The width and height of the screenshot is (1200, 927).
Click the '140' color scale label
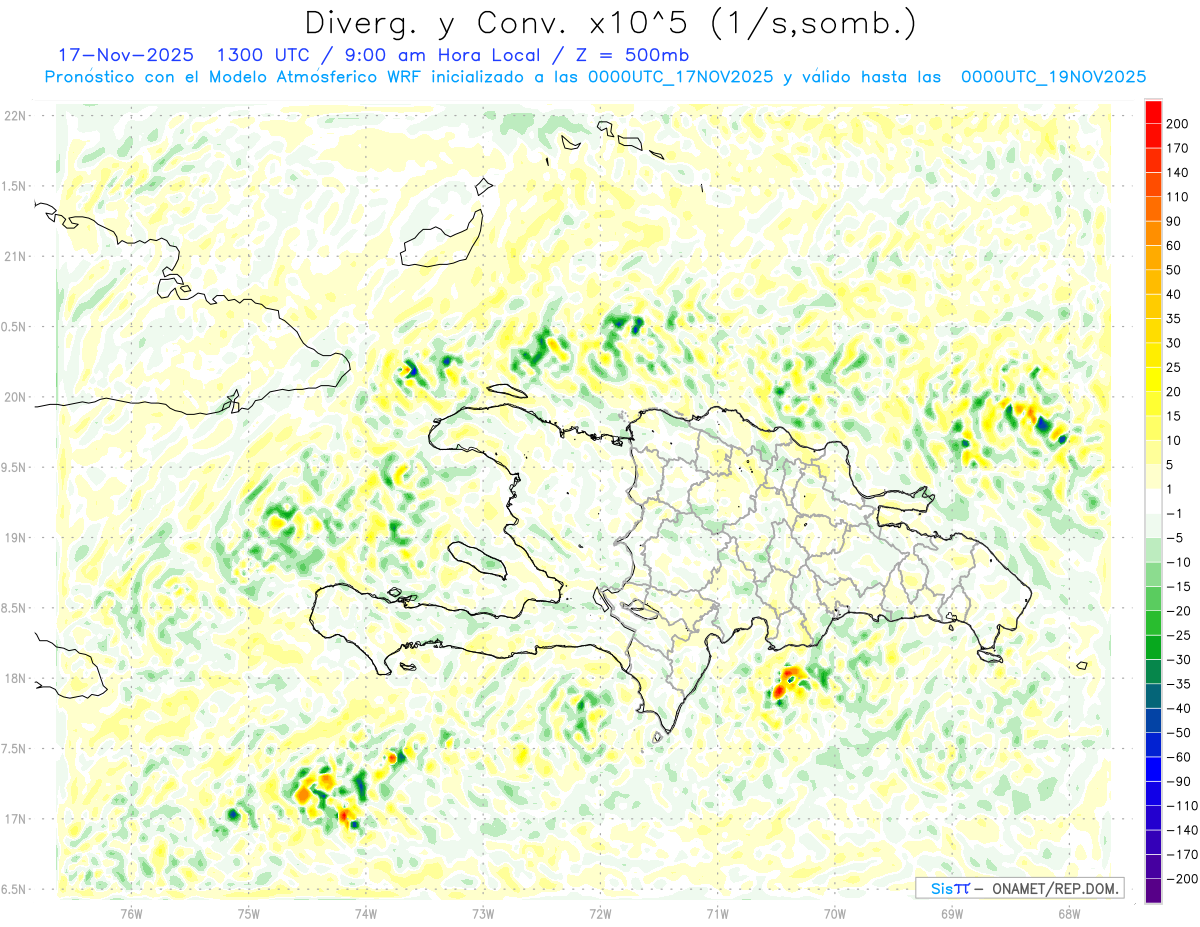pos(1177,173)
